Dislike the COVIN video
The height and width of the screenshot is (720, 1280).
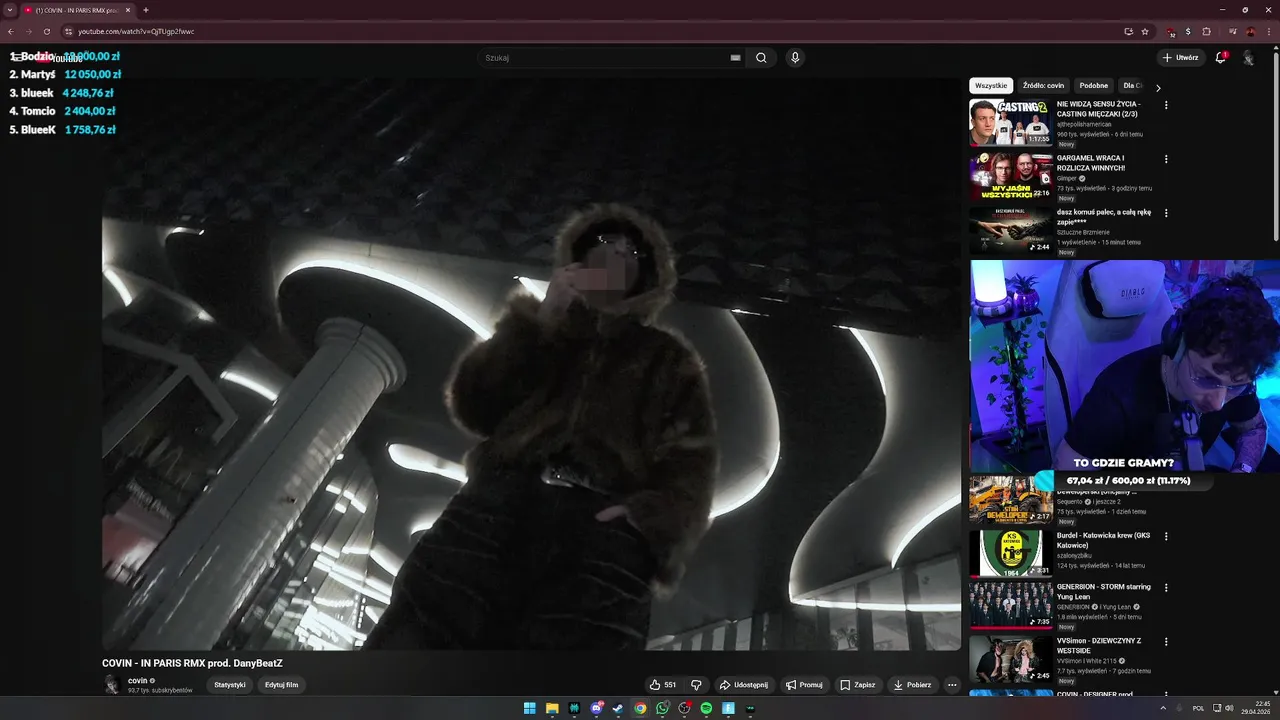click(697, 685)
